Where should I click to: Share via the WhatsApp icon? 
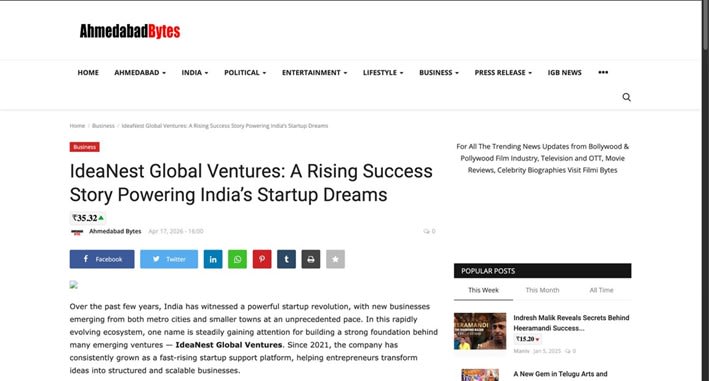pos(237,259)
